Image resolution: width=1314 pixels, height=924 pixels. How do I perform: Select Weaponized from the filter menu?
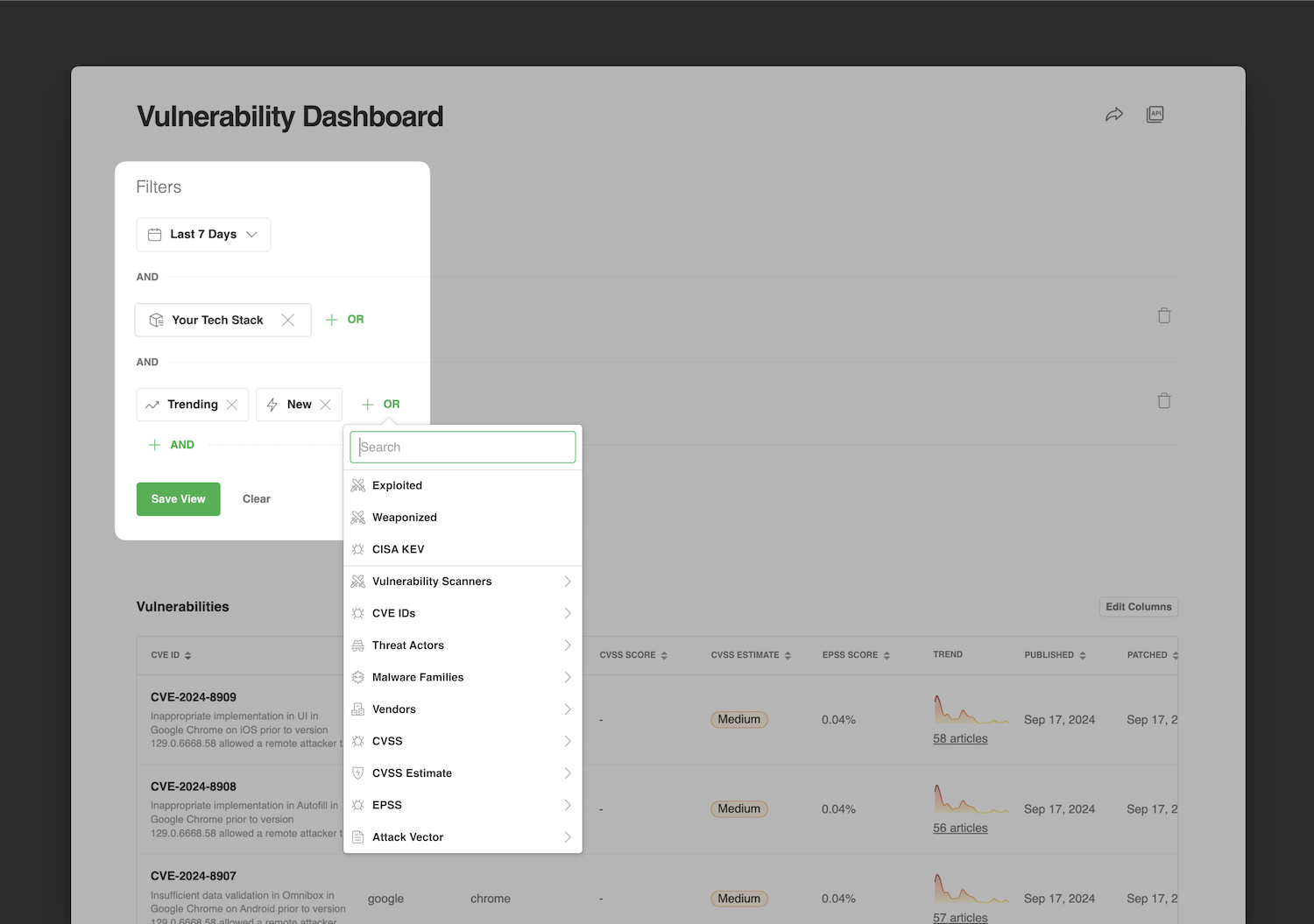point(405,517)
